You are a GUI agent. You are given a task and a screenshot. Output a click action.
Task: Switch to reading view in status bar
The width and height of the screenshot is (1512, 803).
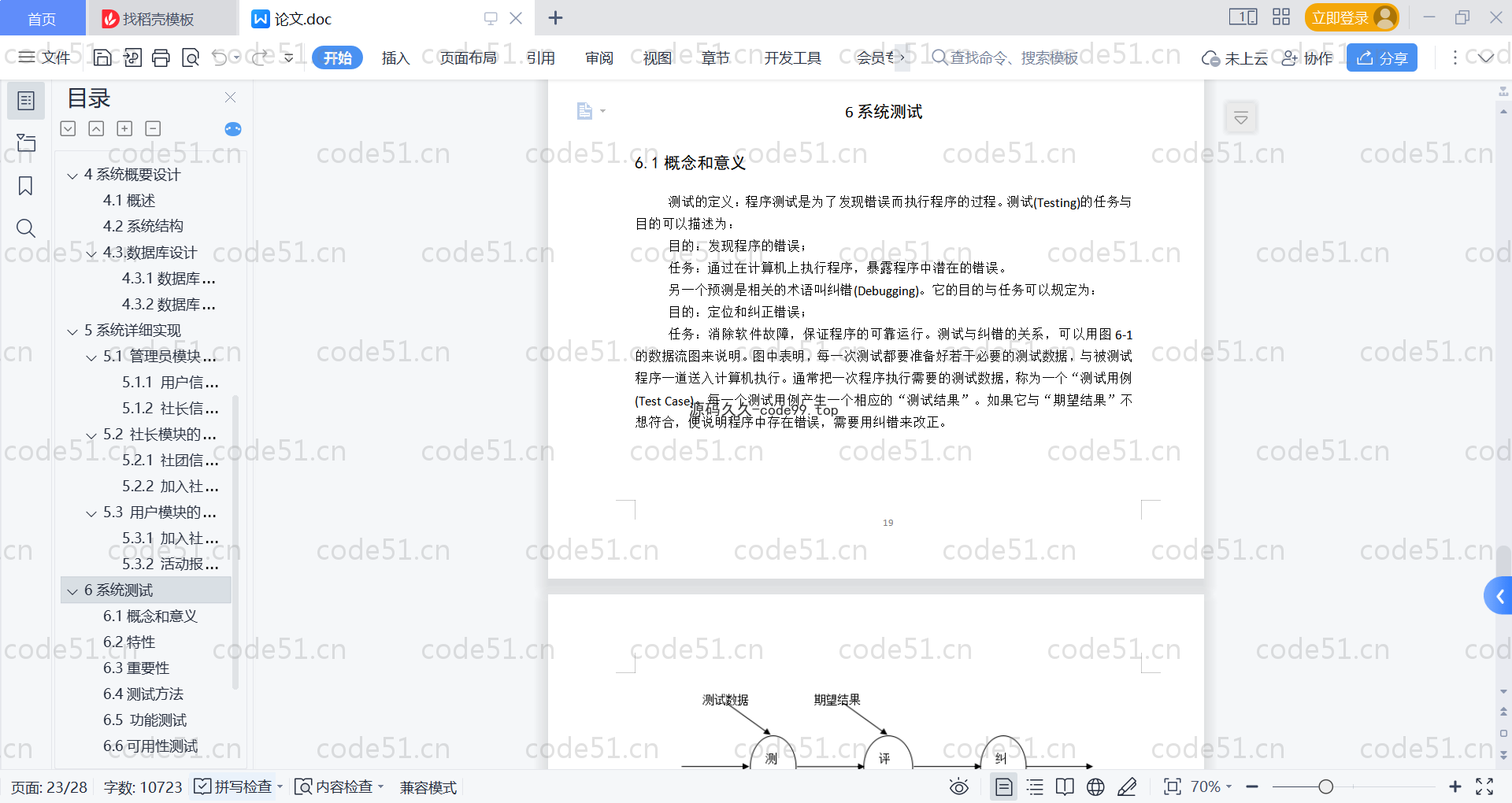[1065, 786]
